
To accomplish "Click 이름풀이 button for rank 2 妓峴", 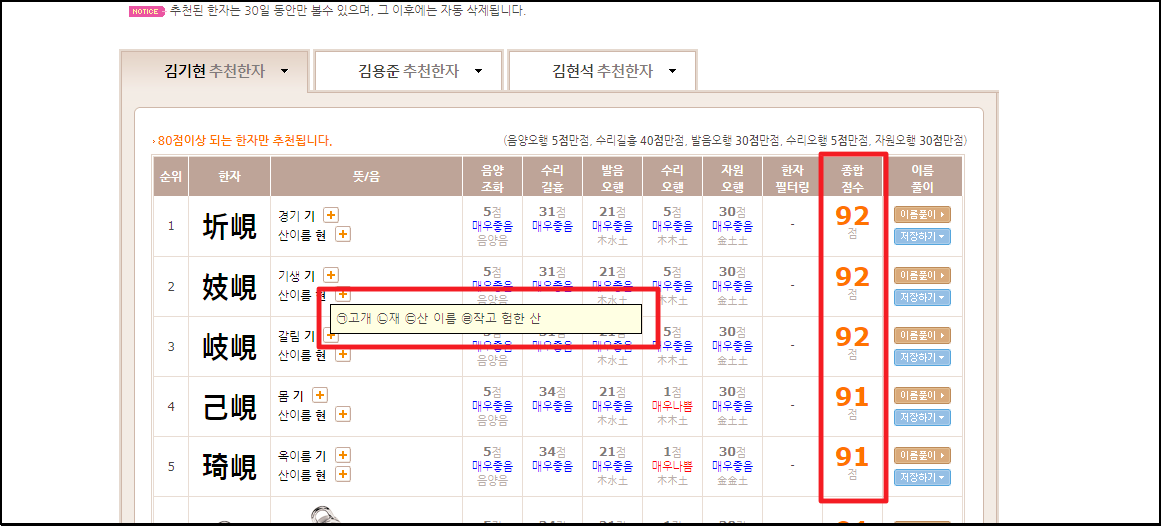I will [x=922, y=276].
